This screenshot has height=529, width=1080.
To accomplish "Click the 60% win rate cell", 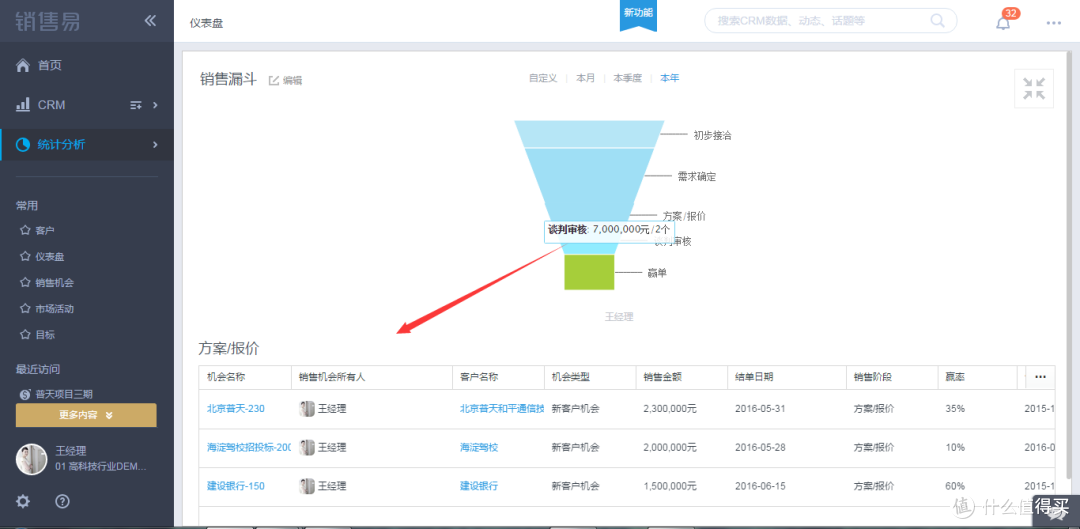I will coord(955,486).
